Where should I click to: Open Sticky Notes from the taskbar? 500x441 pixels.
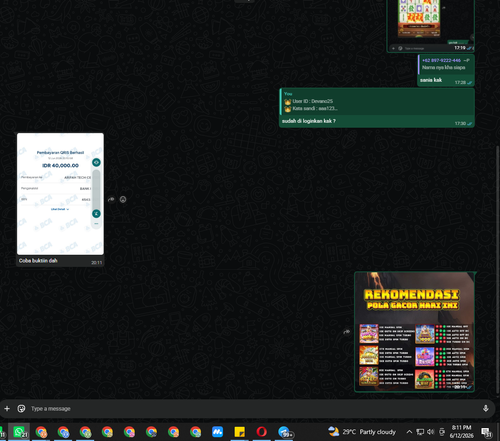(x=239, y=432)
